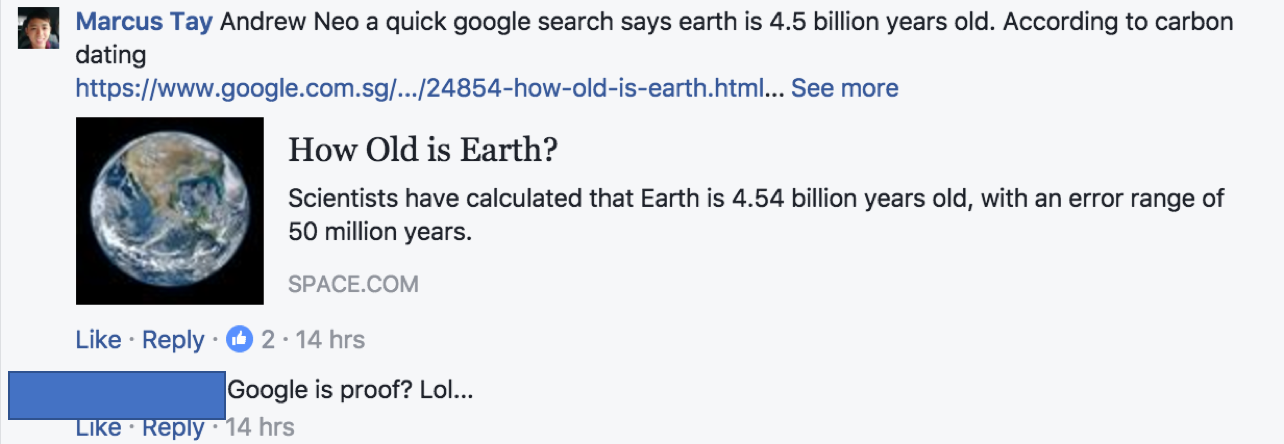
Task: View the 2 reactions count
Action: click(x=268, y=340)
